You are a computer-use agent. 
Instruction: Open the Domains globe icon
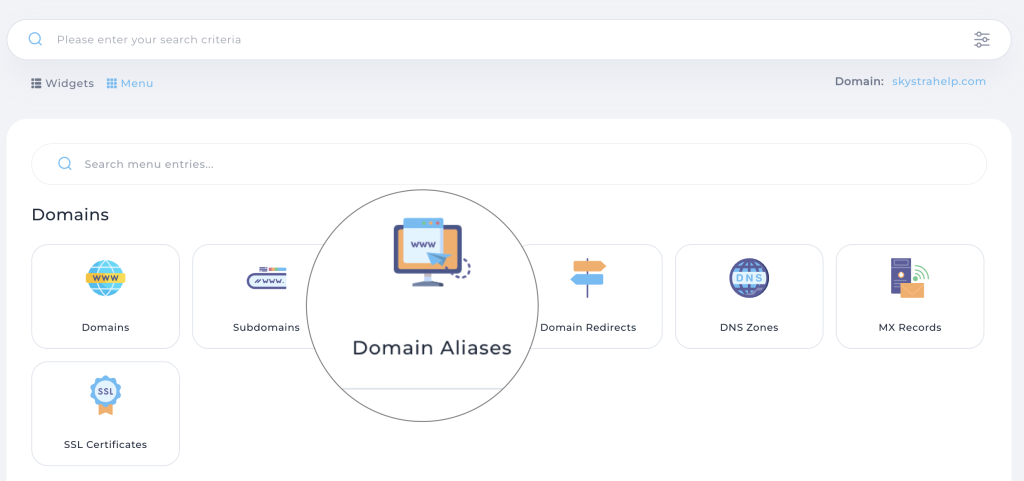105,278
